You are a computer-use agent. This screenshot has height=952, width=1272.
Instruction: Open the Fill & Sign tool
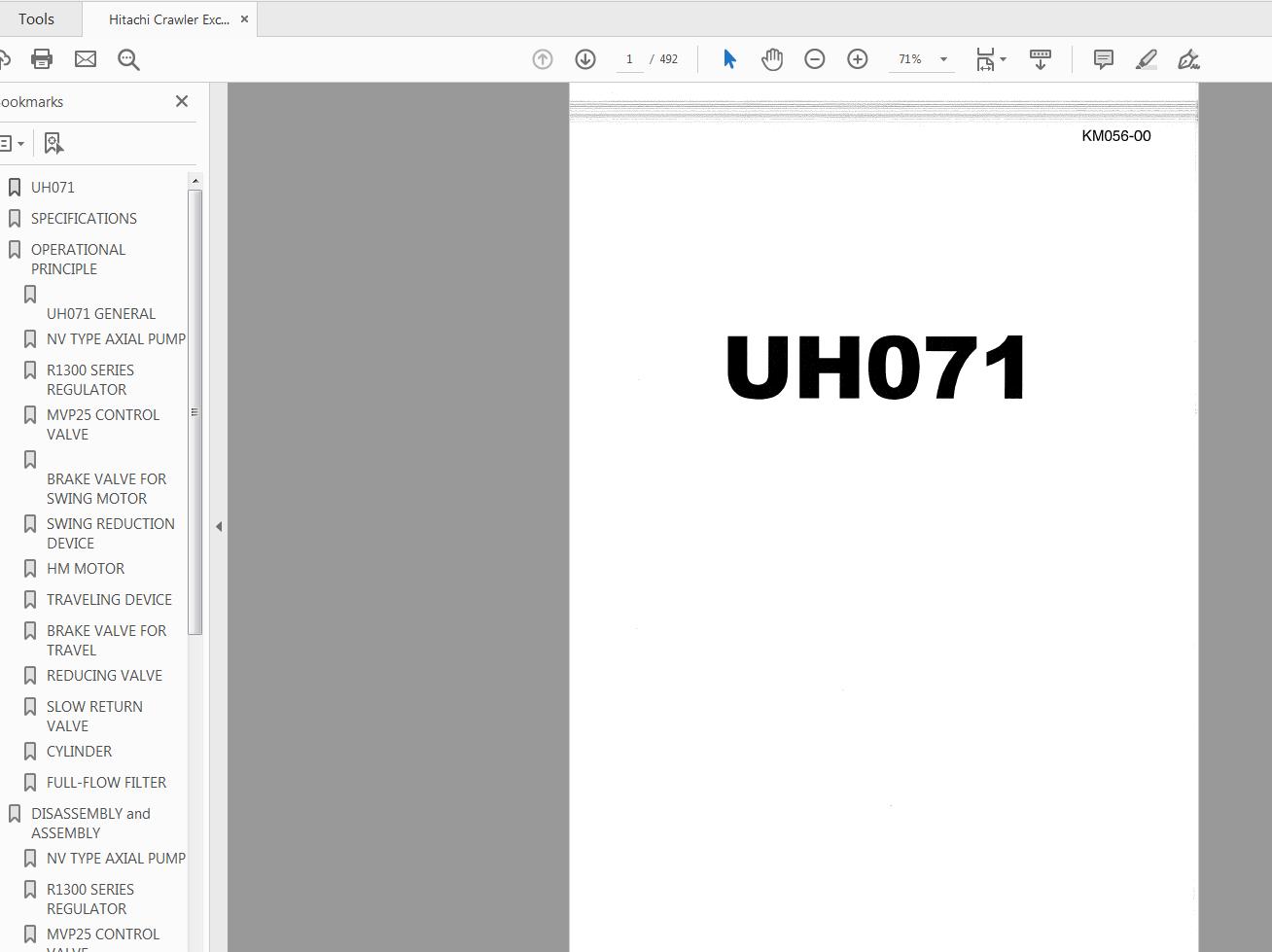coord(1188,58)
